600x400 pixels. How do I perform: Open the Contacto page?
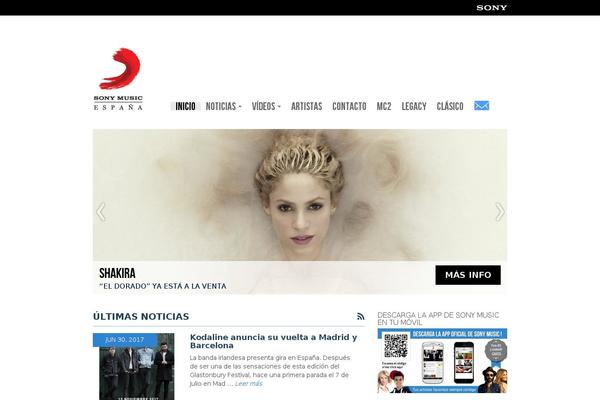pyautogui.click(x=349, y=106)
